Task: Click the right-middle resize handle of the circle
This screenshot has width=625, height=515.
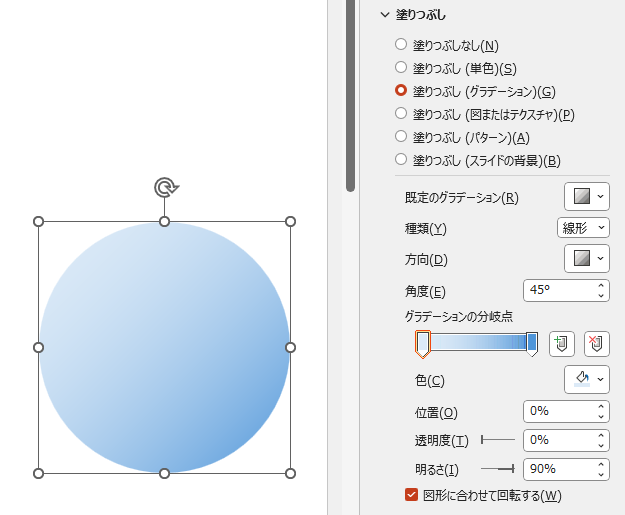Action: (x=291, y=348)
